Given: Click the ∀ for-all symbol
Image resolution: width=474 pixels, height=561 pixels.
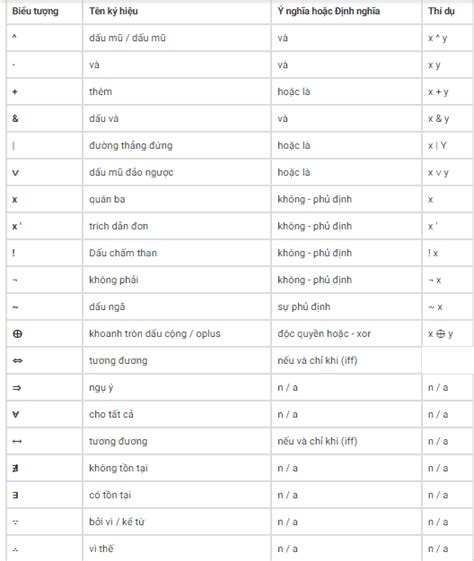Looking at the screenshot, I should click(16, 414).
